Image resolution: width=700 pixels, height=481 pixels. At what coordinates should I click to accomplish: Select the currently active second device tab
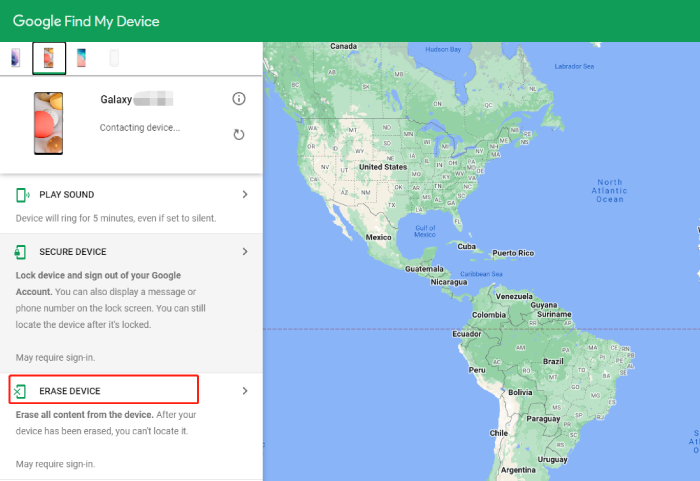coord(49,59)
